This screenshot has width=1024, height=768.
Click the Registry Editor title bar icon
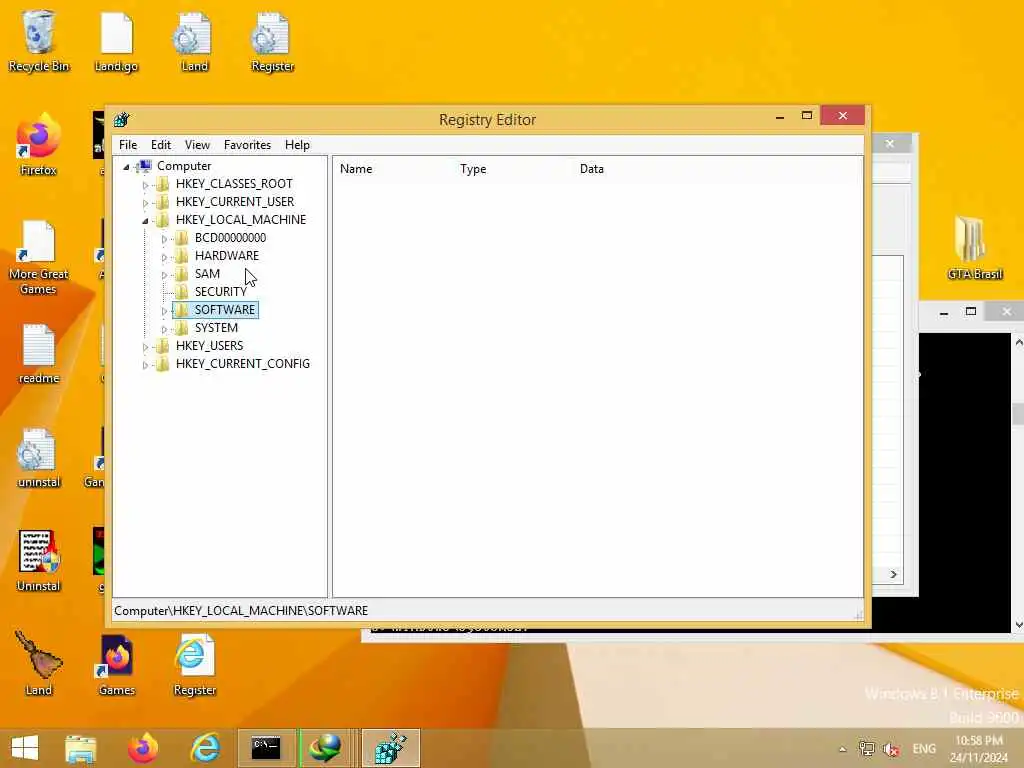click(122, 120)
